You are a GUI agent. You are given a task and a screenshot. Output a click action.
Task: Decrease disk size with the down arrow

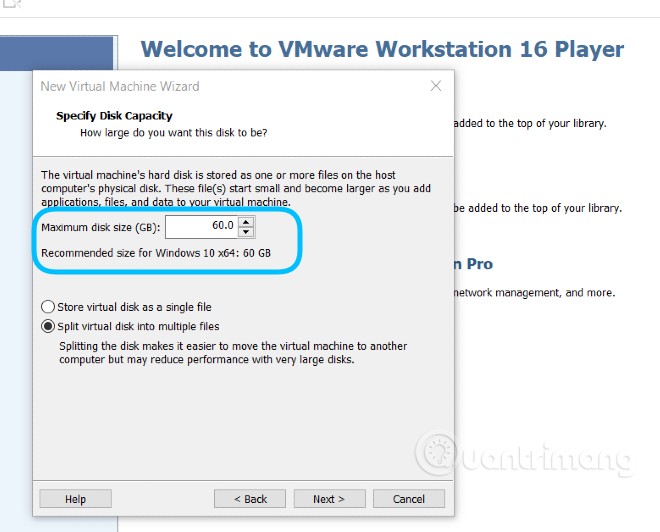(246, 232)
